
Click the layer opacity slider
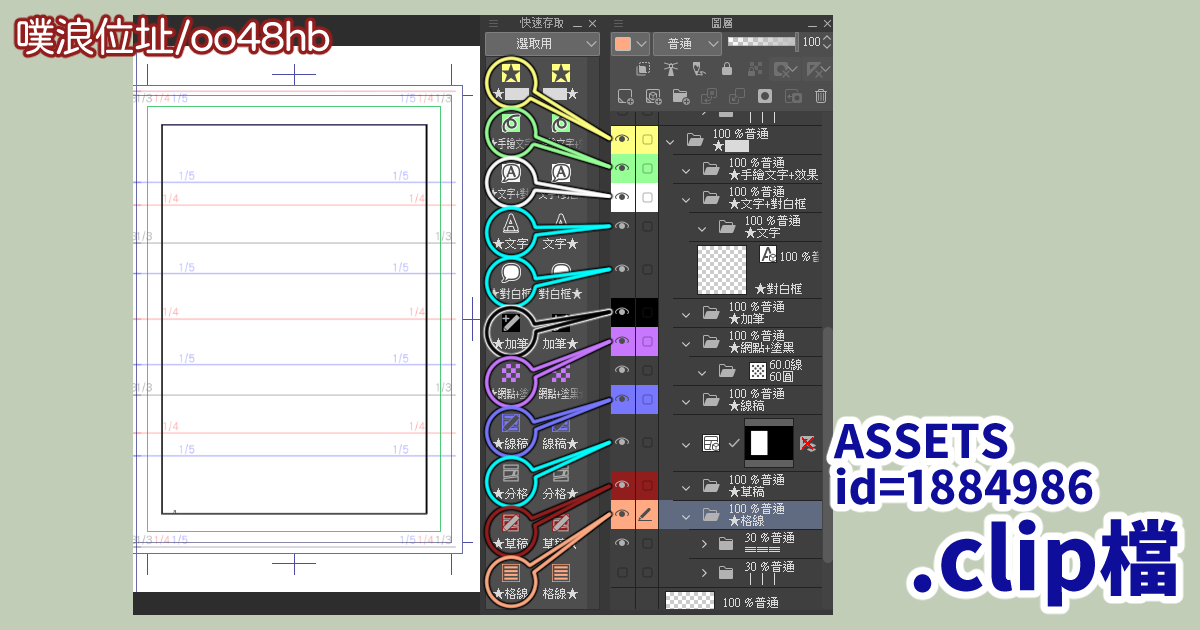pyautogui.click(x=761, y=42)
